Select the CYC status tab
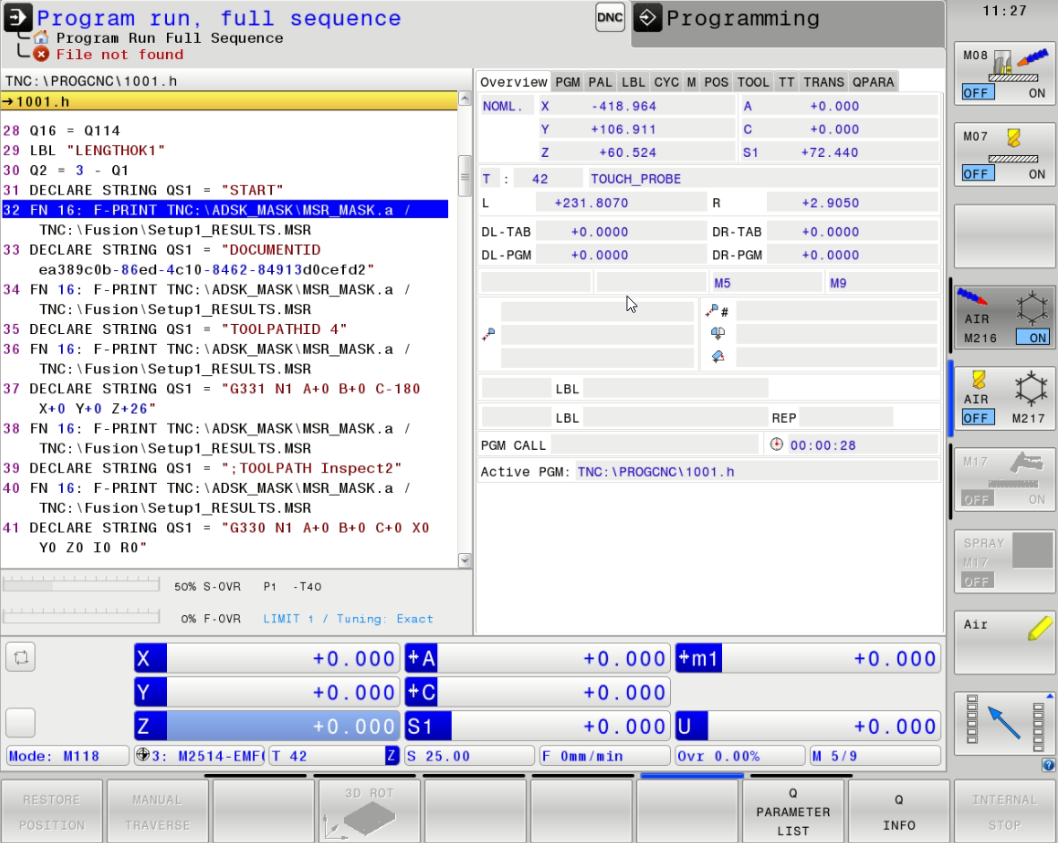1058x843 pixels. (666, 82)
